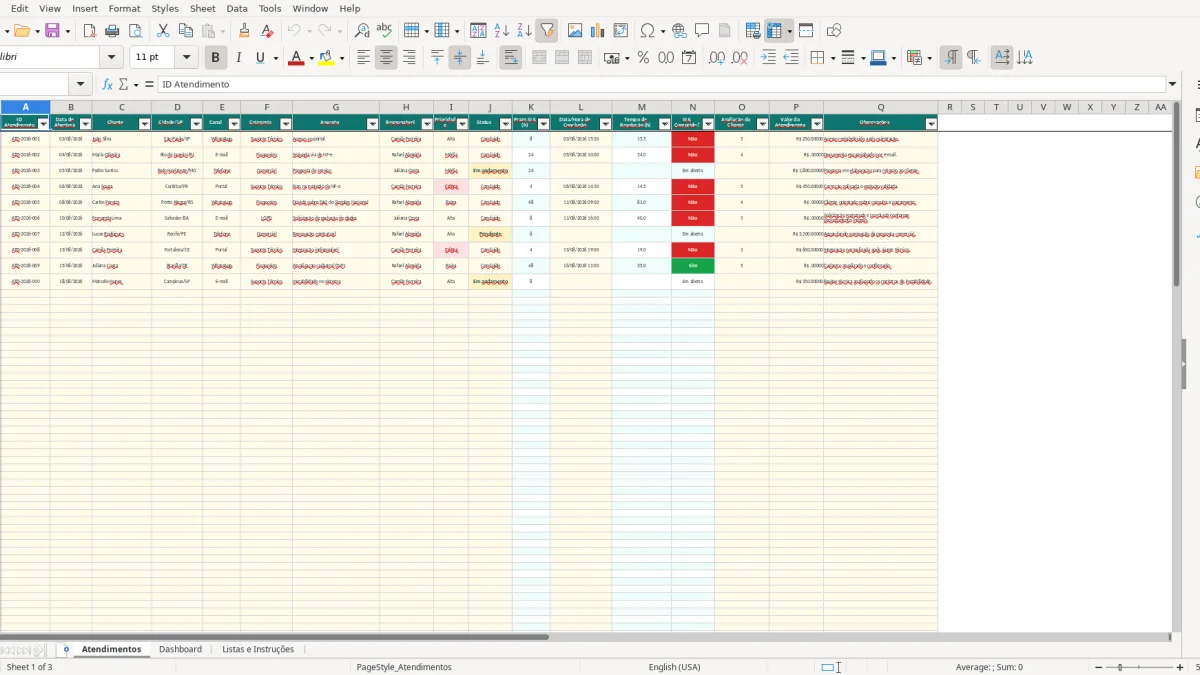The height and width of the screenshot is (675, 1200).
Task: Open the Data menu
Action: (237, 8)
